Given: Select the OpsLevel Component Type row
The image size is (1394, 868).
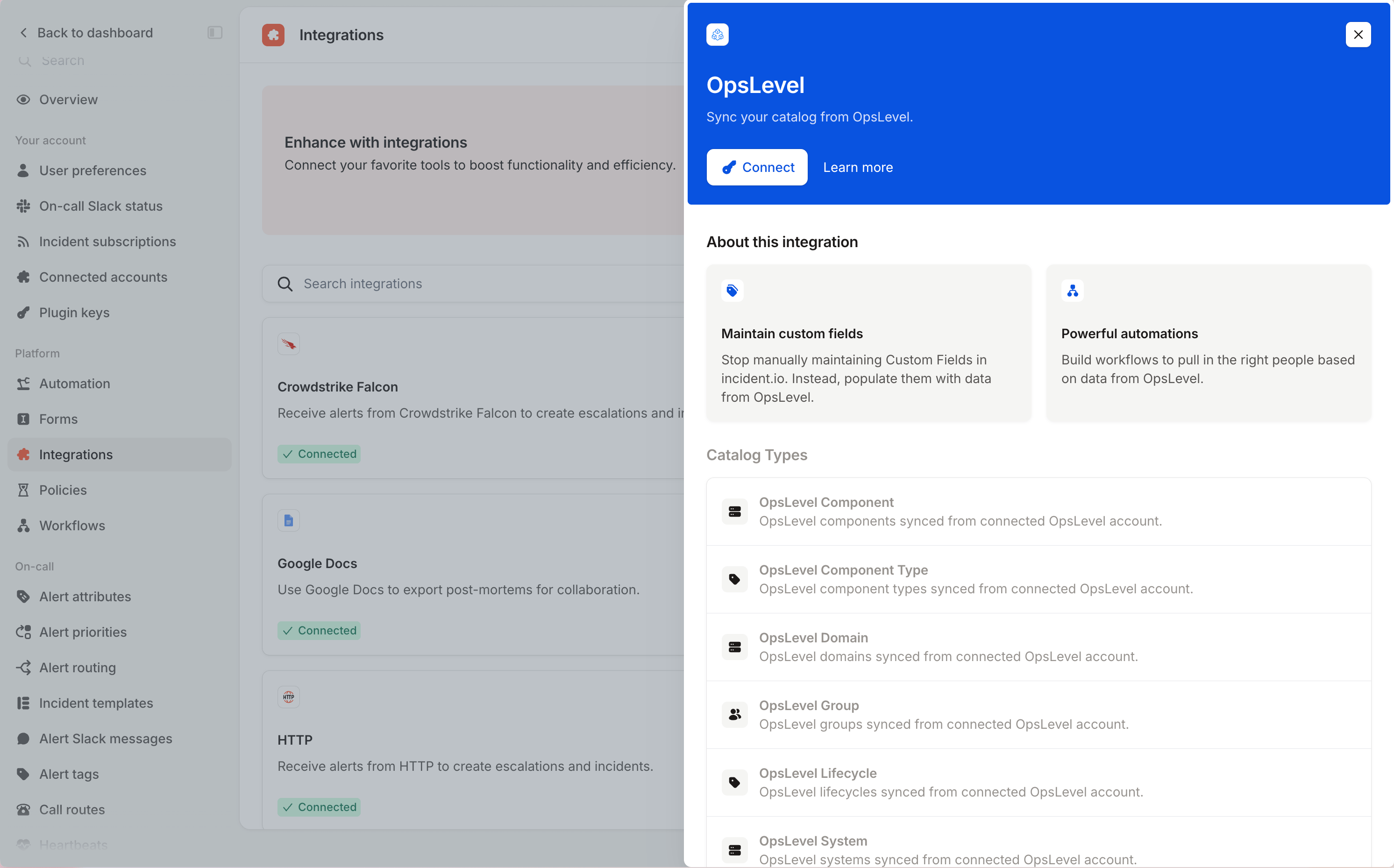Looking at the screenshot, I should (1039, 579).
